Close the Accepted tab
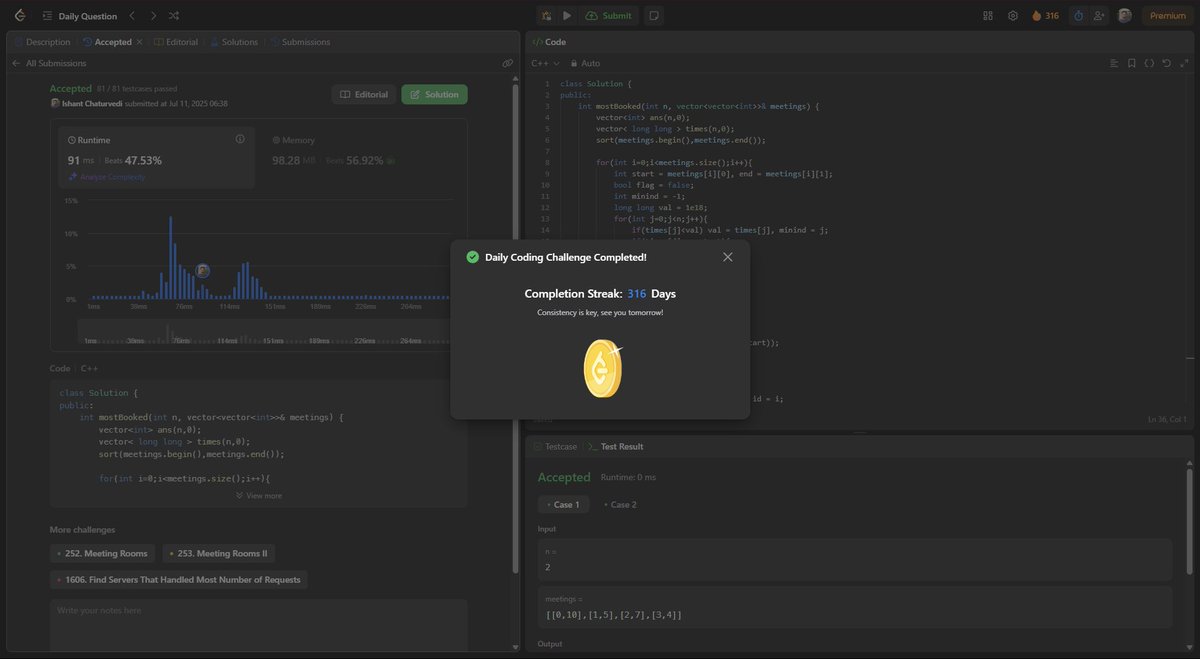 click(139, 42)
